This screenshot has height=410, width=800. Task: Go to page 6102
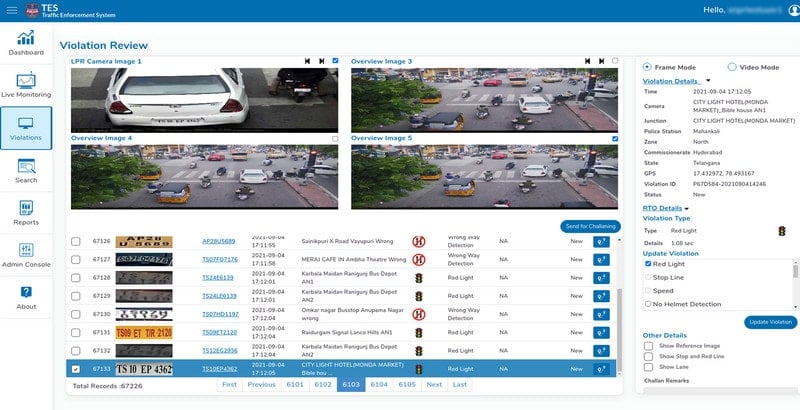coord(323,385)
